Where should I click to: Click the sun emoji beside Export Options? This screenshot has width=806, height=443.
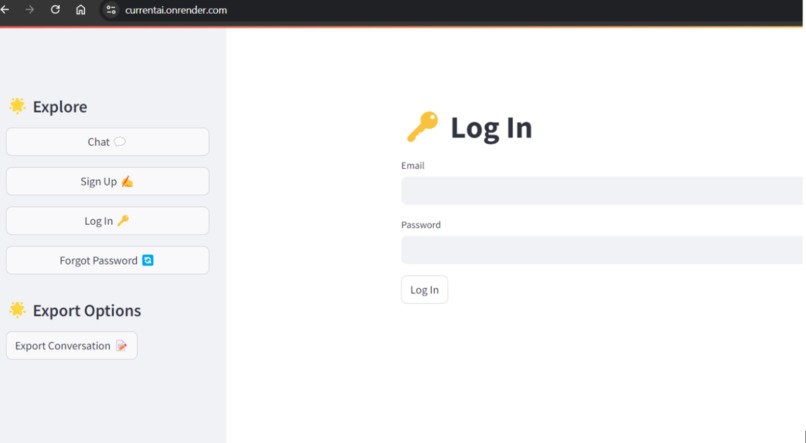[x=17, y=310]
